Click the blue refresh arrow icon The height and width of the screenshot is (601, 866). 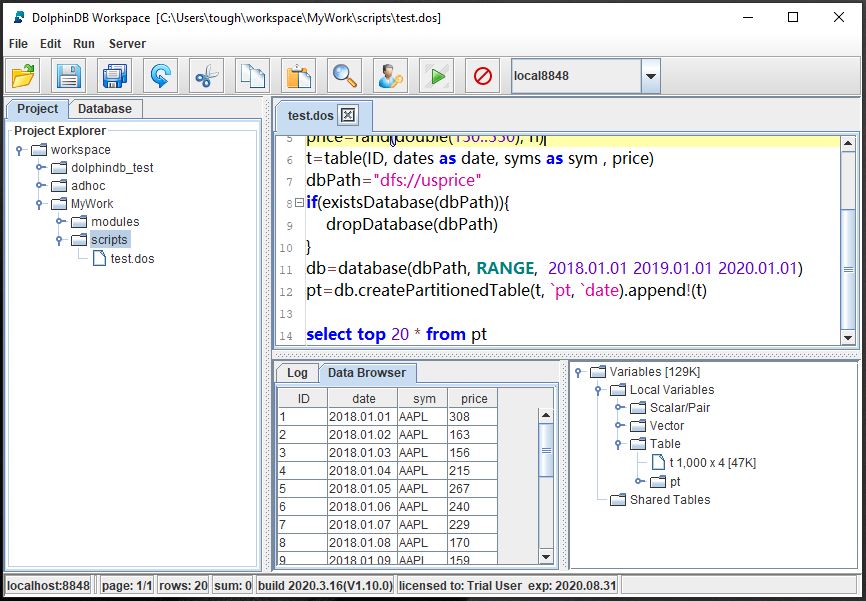160,76
